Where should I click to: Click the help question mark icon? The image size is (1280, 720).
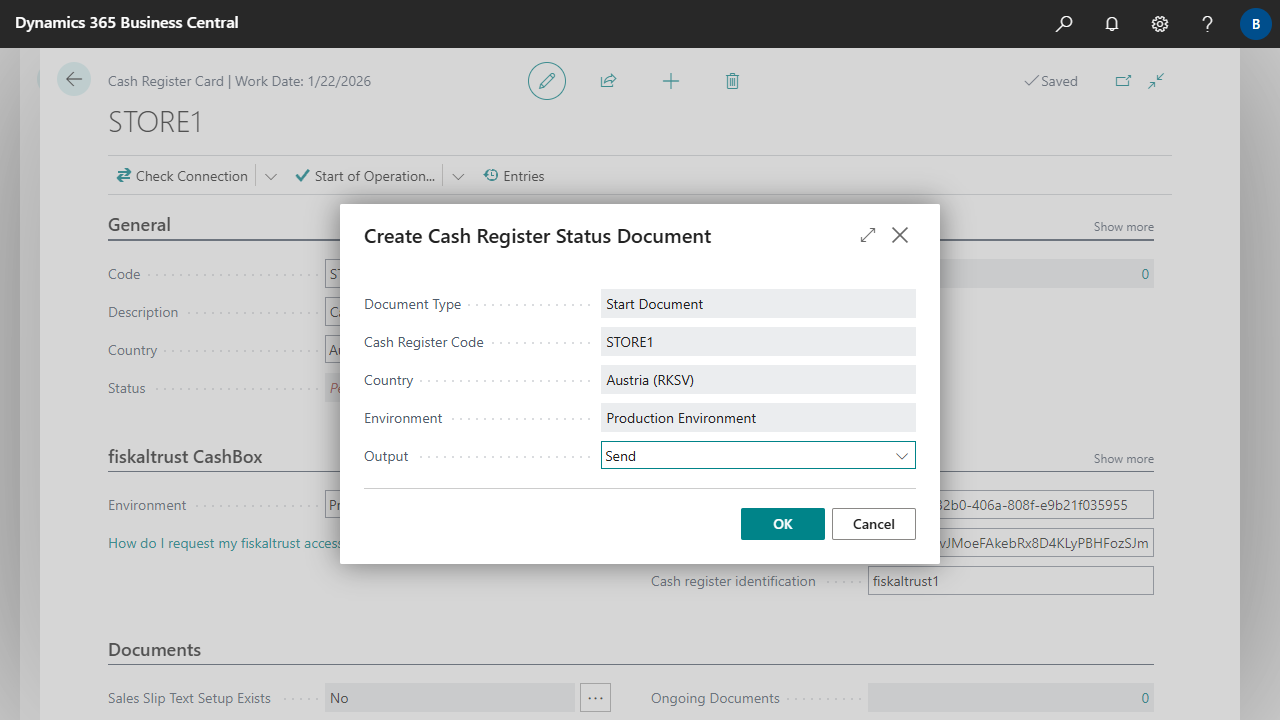(x=1207, y=24)
